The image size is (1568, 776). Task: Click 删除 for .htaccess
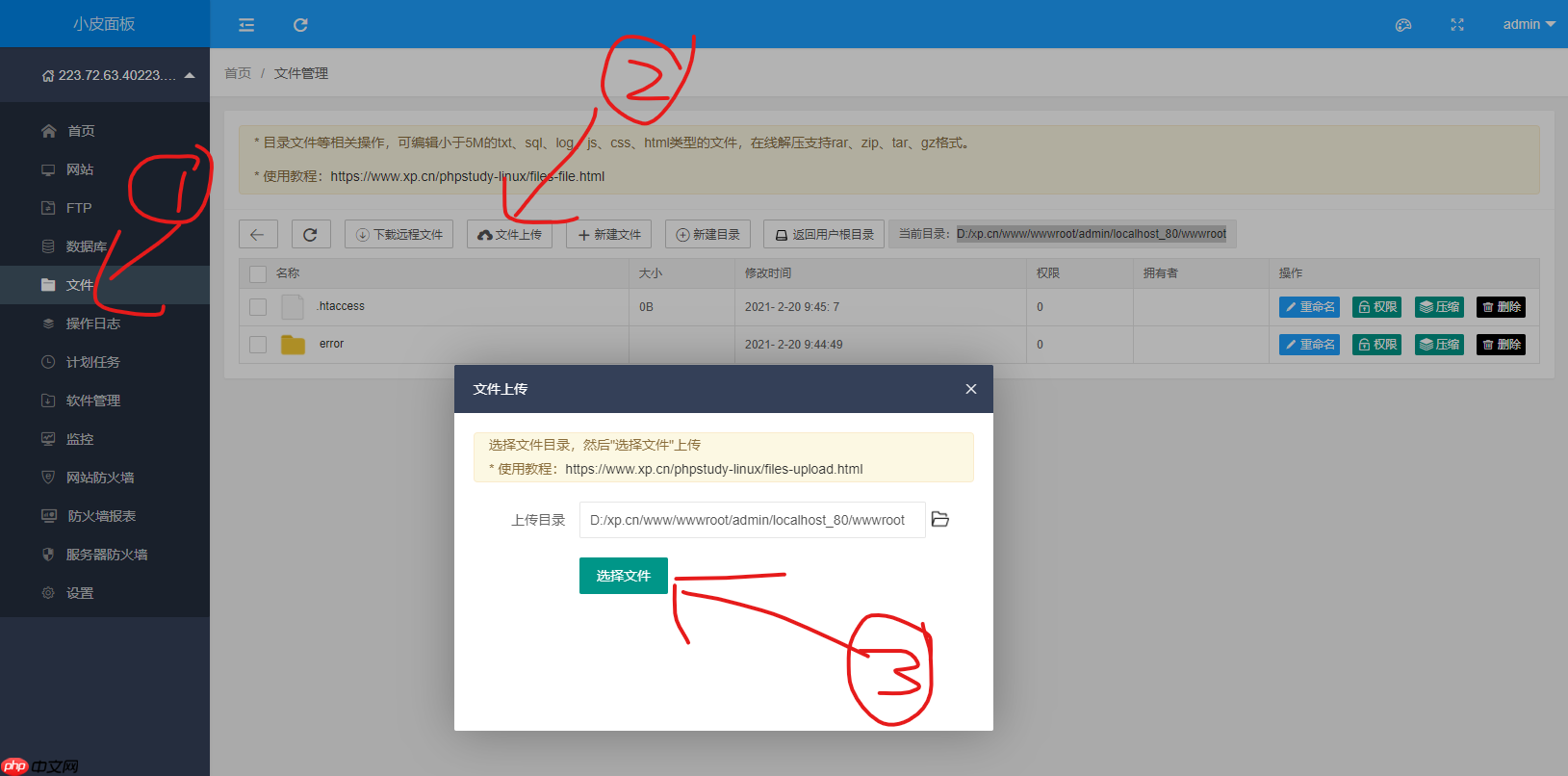1501,307
